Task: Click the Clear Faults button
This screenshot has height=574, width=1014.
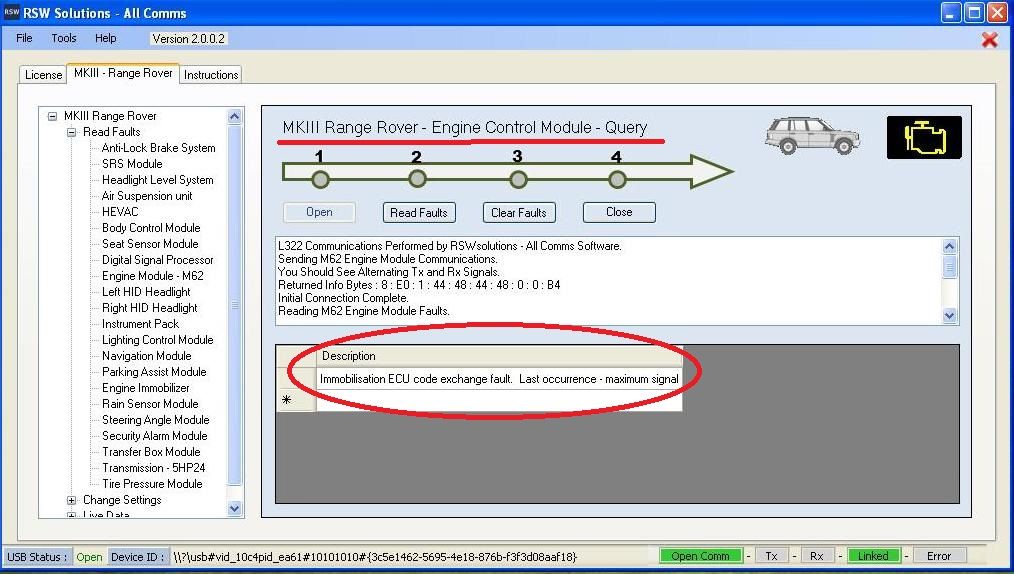Action: coord(519,213)
